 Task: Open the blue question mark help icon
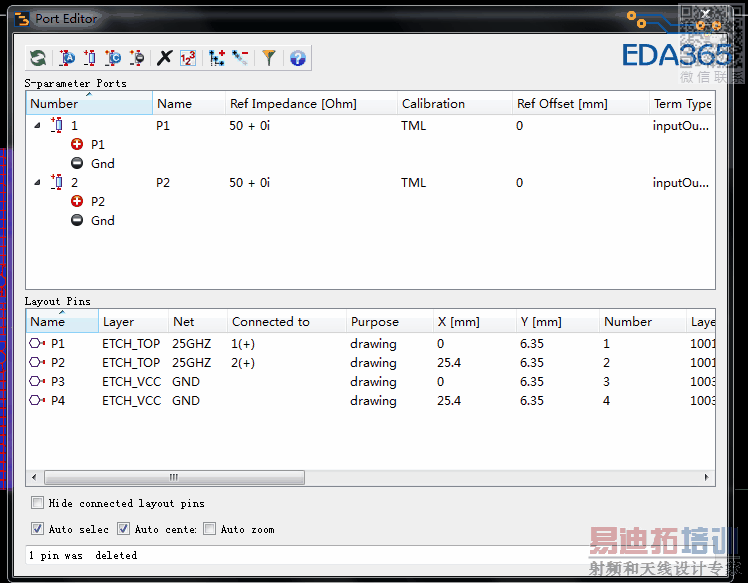[x=298, y=58]
